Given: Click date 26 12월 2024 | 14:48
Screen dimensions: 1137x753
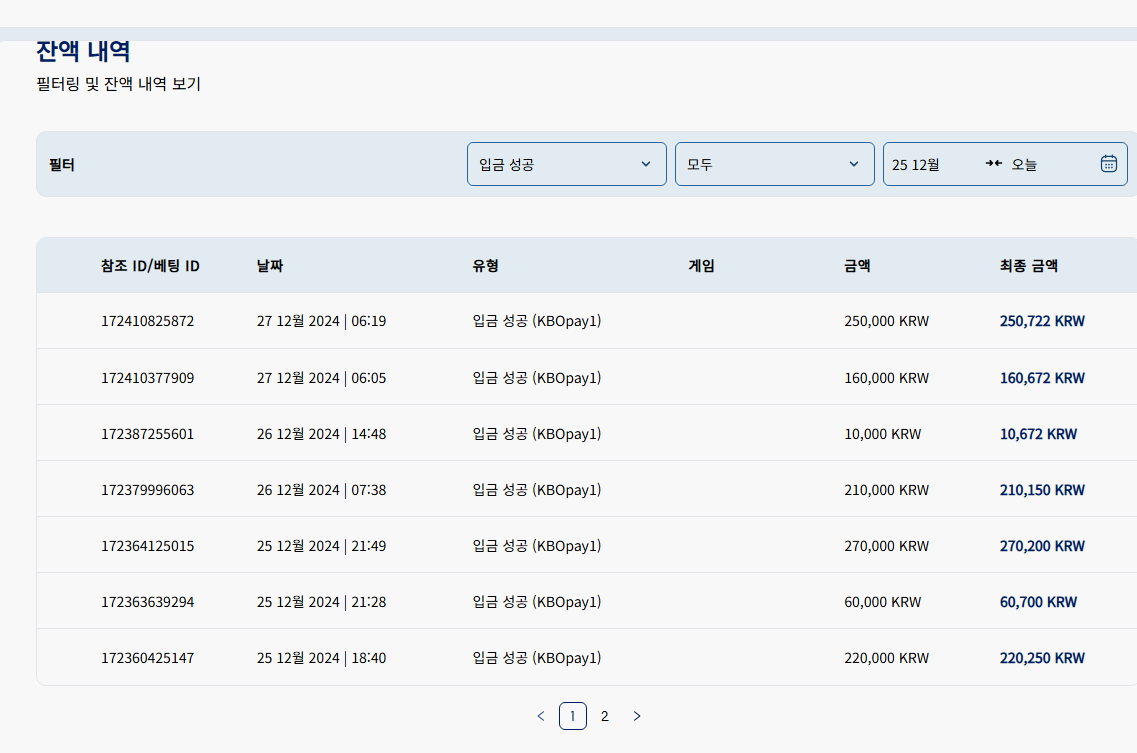Looking at the screenshot, I should 321,434.
